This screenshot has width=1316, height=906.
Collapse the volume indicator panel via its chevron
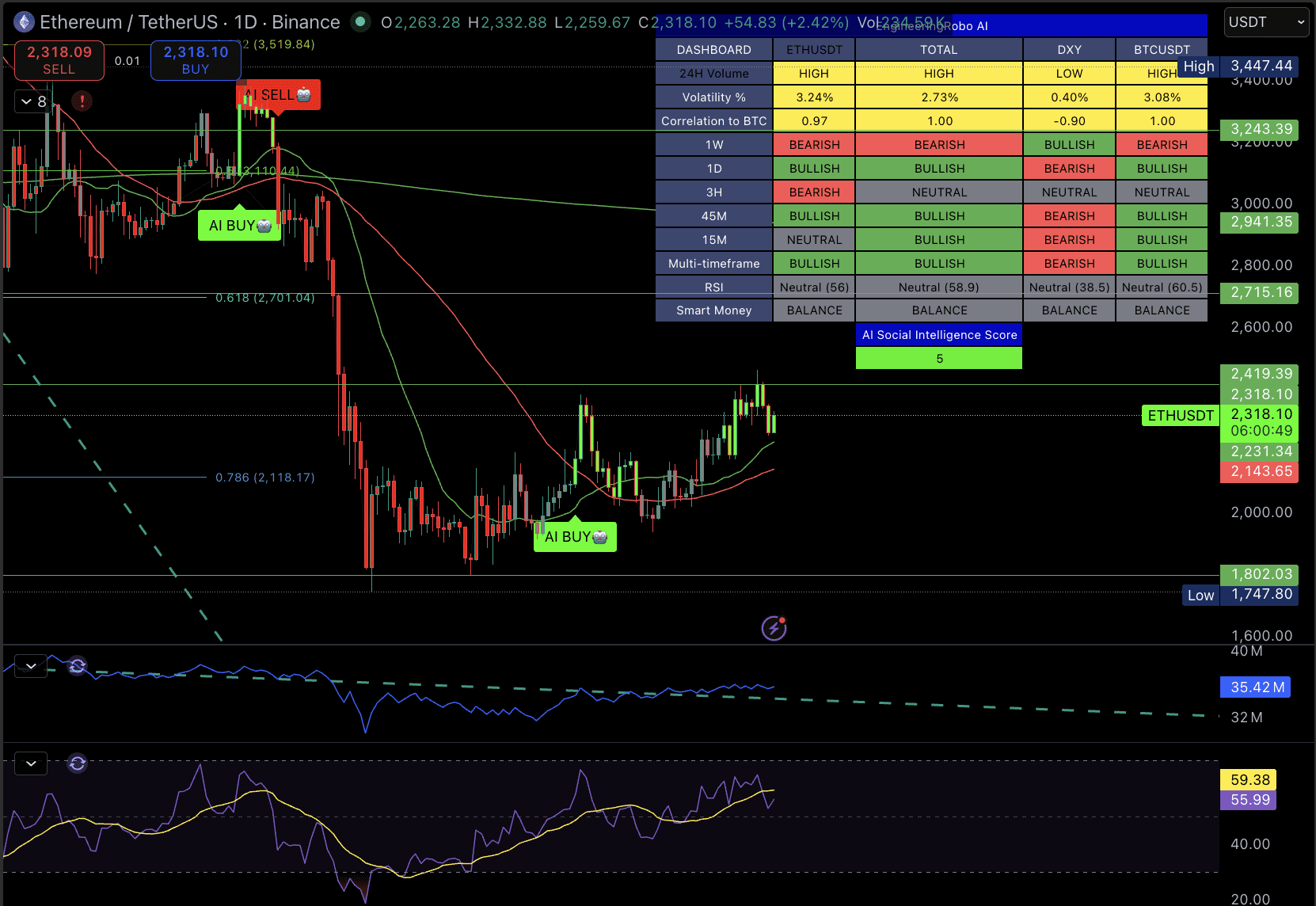[30, 665]
